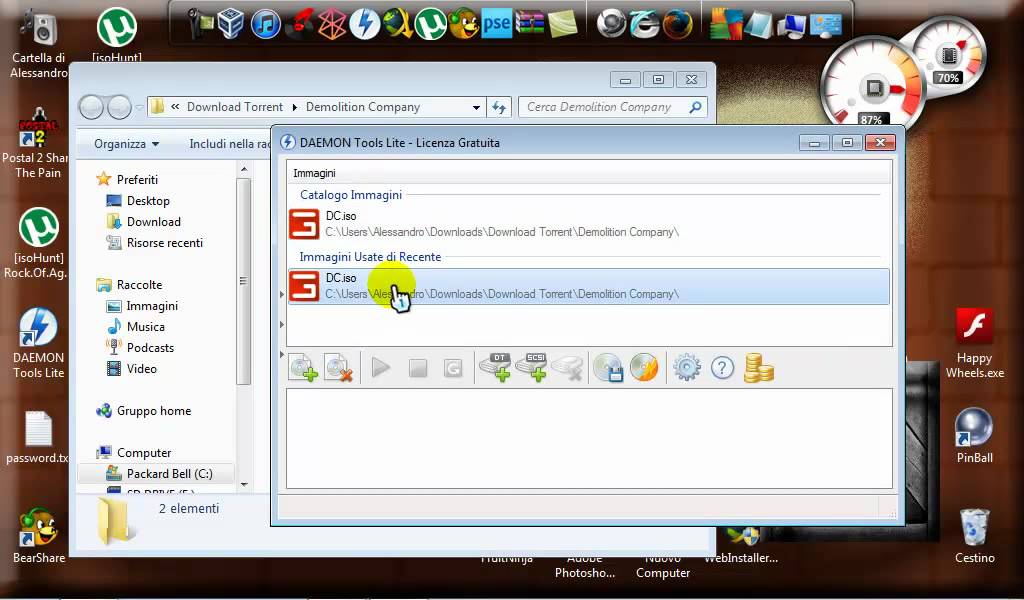
Task: Launch Google Chrome from the top dock
Action: [611, 25]
